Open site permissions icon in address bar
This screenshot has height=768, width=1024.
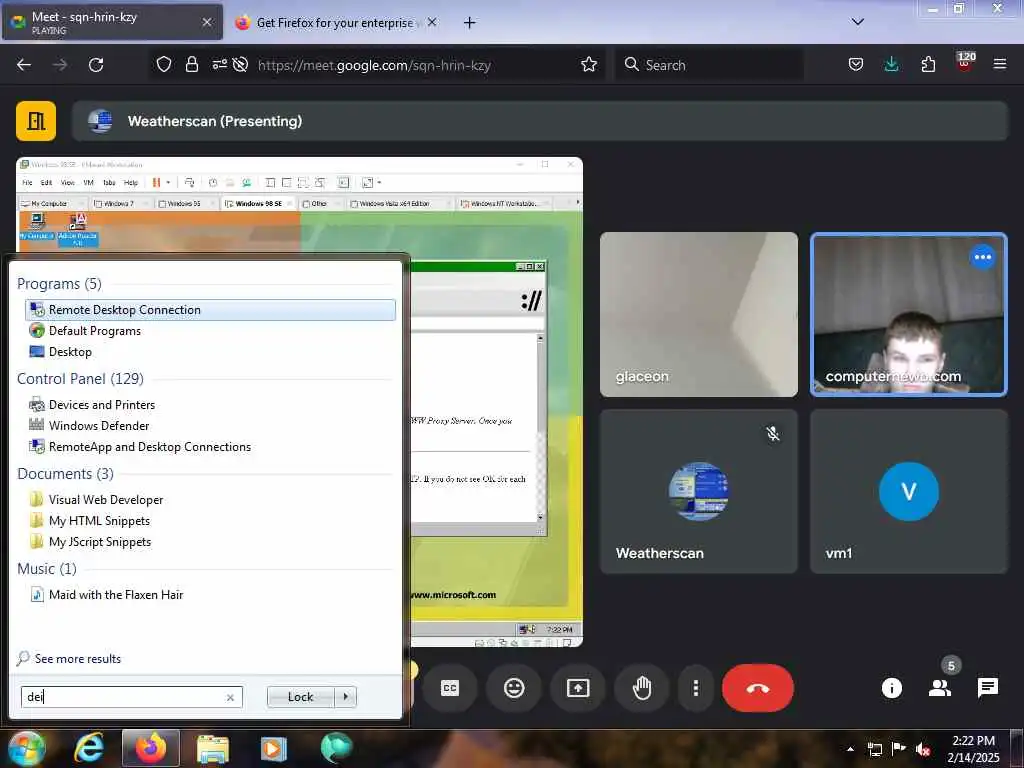(x=219, y=65)
